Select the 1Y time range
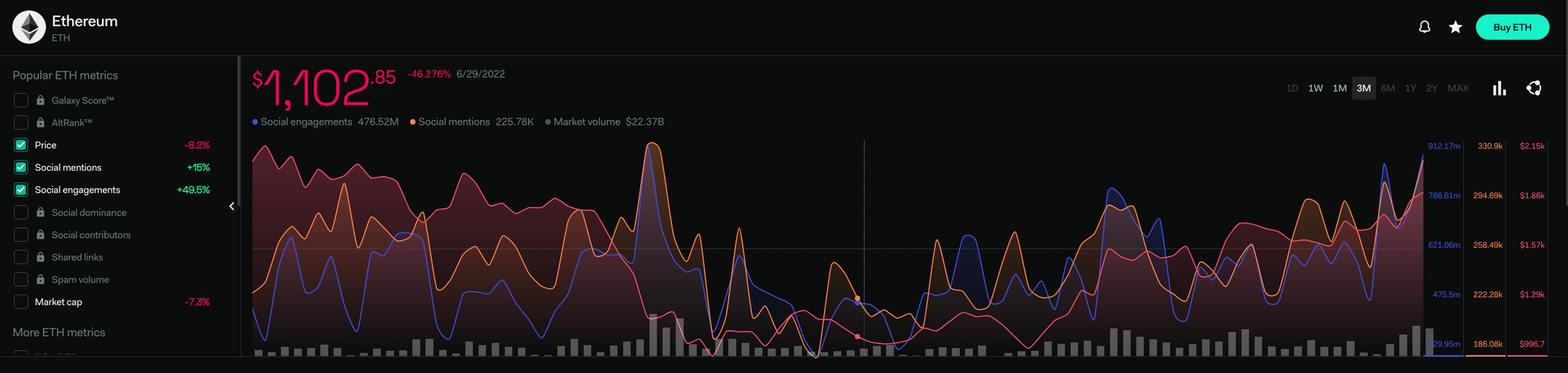Viewport: 1568px width, 373px height. (1410, 89)
